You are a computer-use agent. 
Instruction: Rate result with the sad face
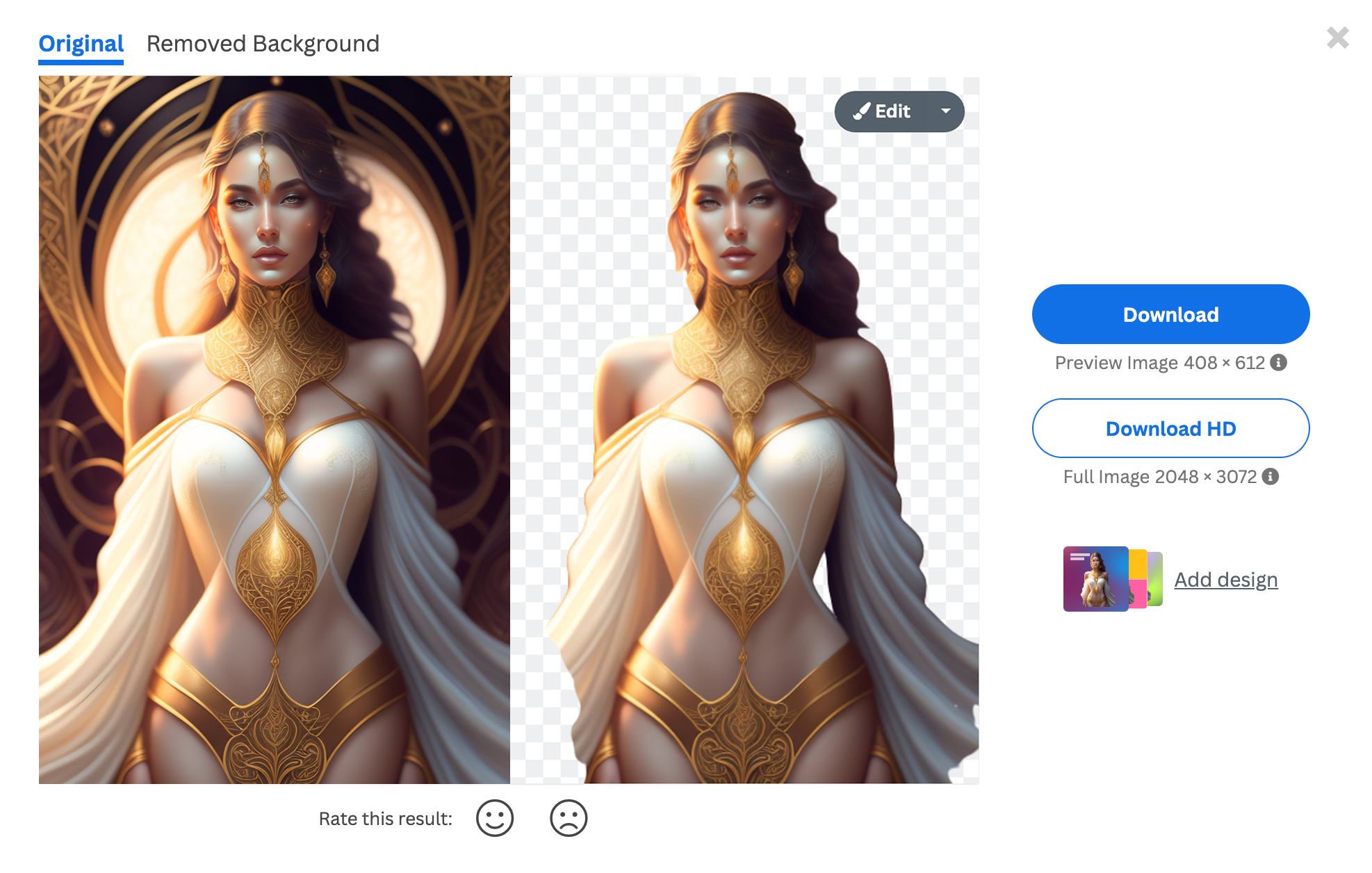coord(569,818)
